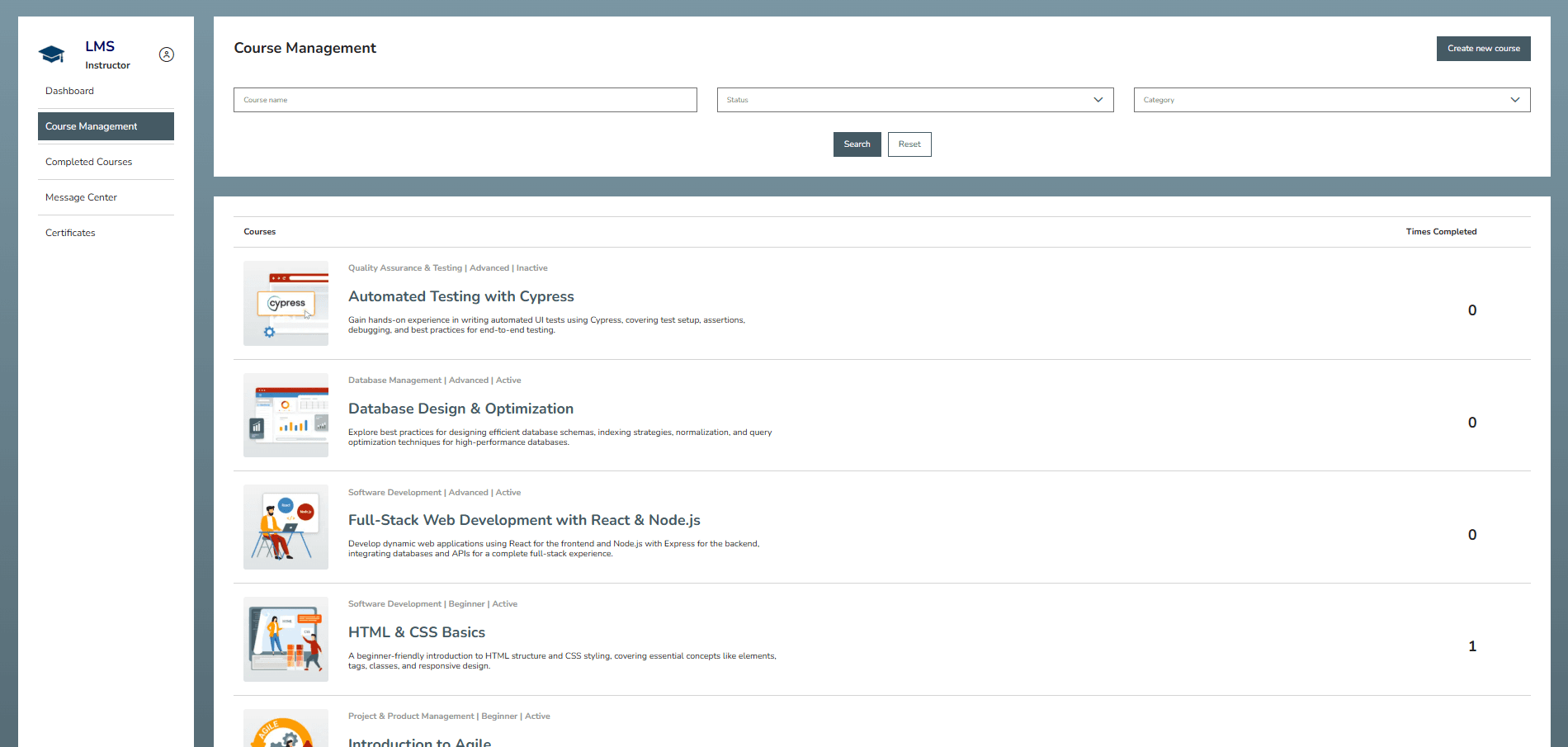Viewport: 1568px width, 747px height.
Task: Click the Reset button
Action: 909,144
